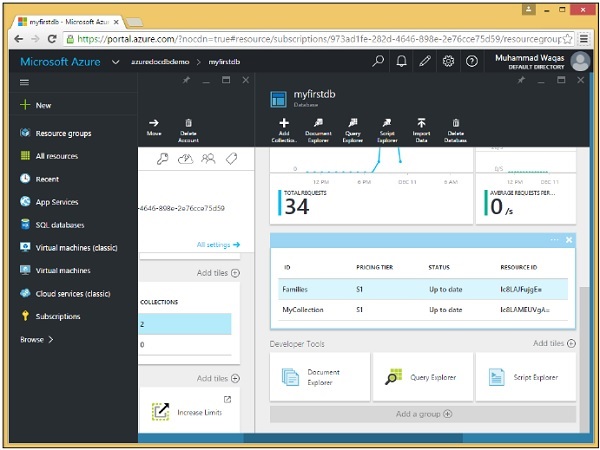Viewport: 600px width, 450px height.
Task: Open the Add Collection command
Action: click(284, 130)
